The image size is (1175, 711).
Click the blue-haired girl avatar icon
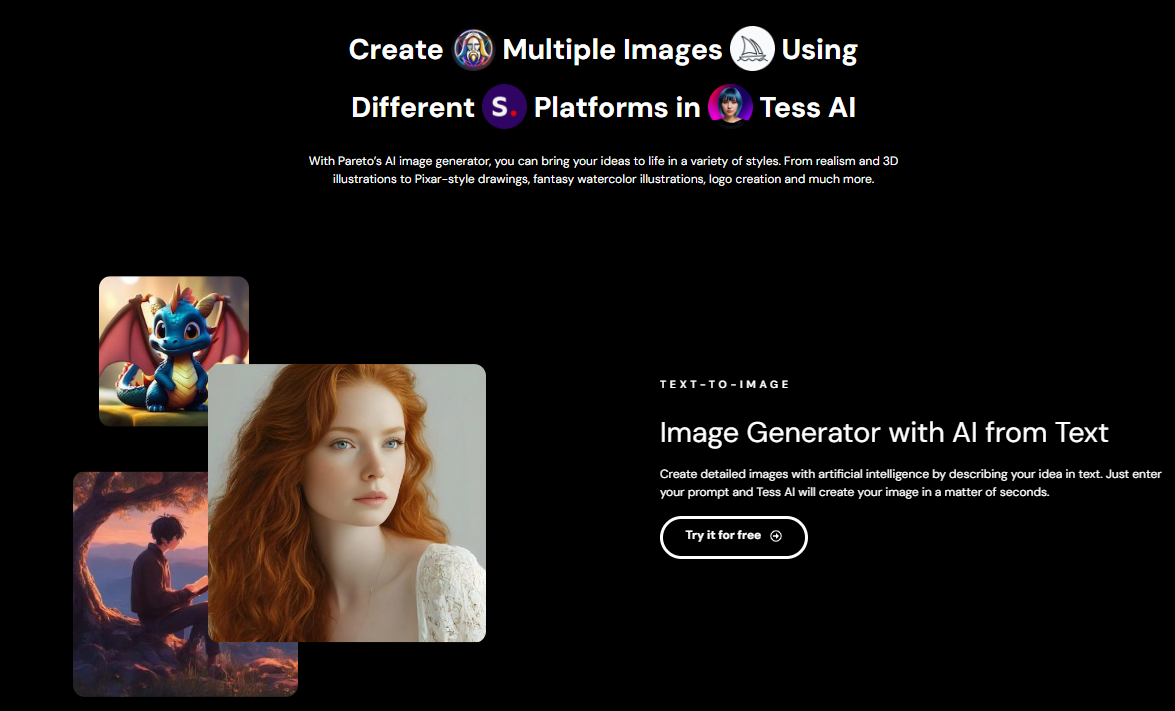[730, 106]
